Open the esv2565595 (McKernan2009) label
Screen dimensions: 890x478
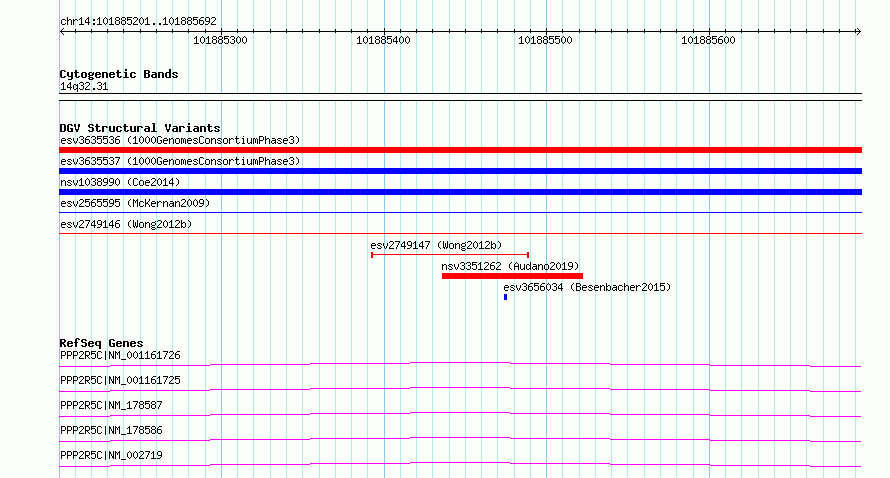135,203
